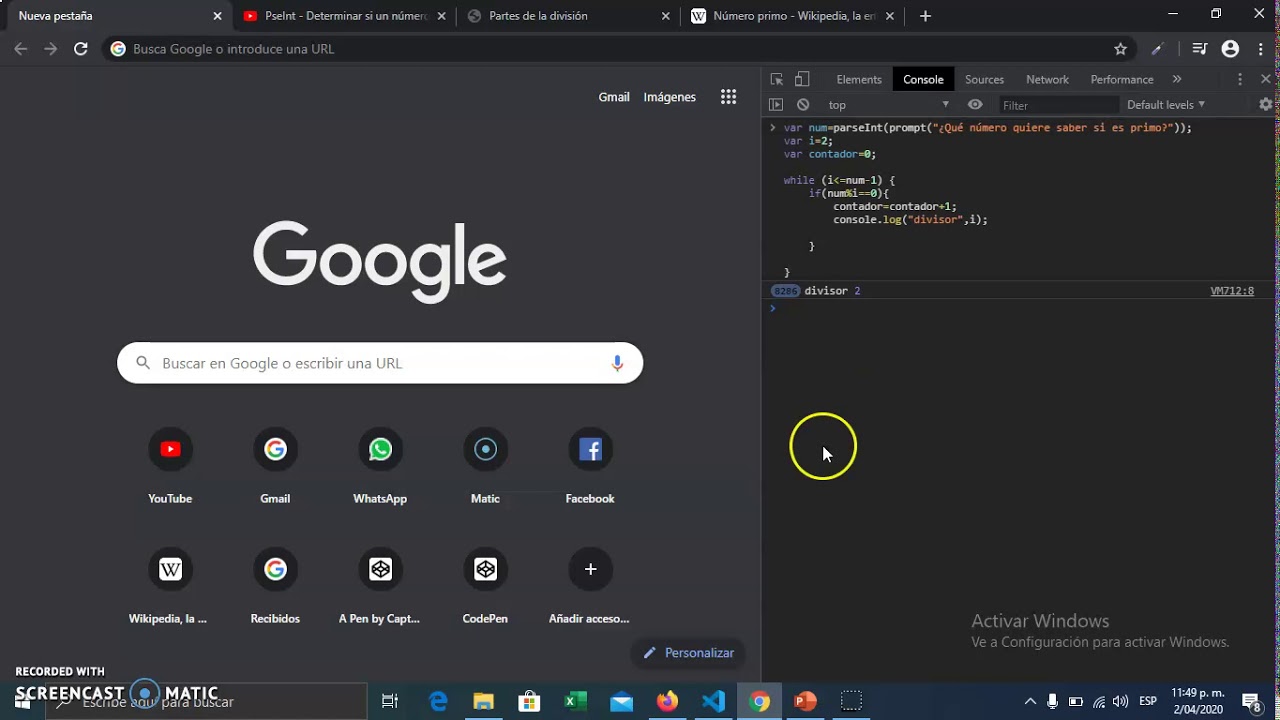Viewport: 1280px width, 720px height.
Task: Click the volume icon in the system tray
Action: tap(1121, 701)
